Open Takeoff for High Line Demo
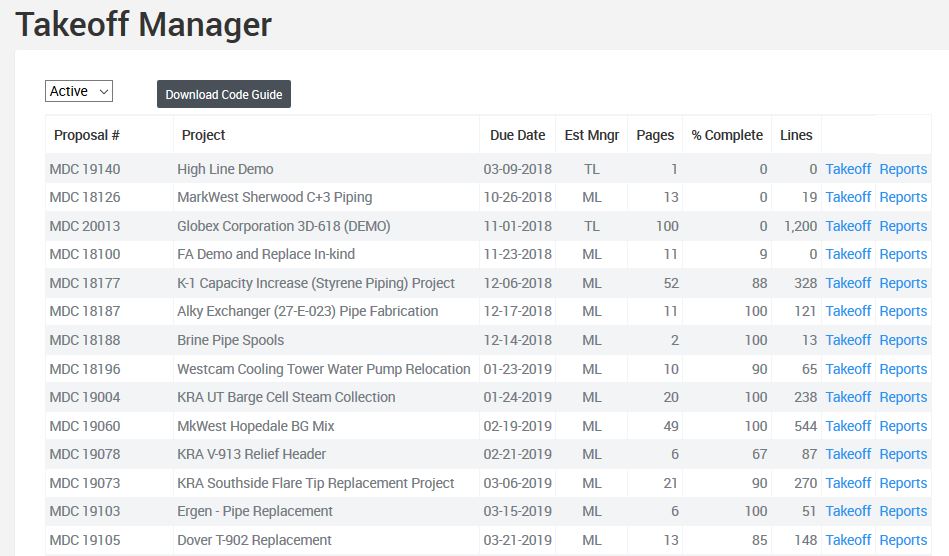Screen dimensions: 949x556 [x=848, y=169]
